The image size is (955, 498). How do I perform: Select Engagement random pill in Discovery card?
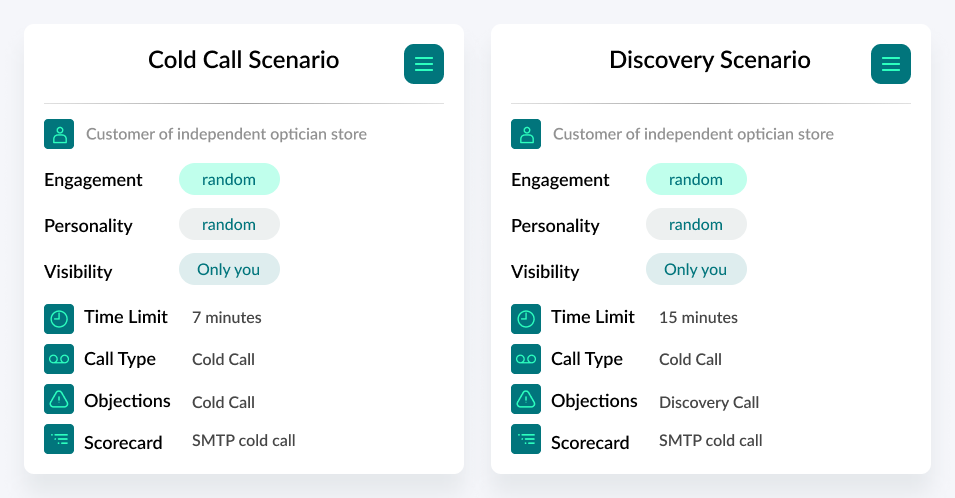pos(696,179)
